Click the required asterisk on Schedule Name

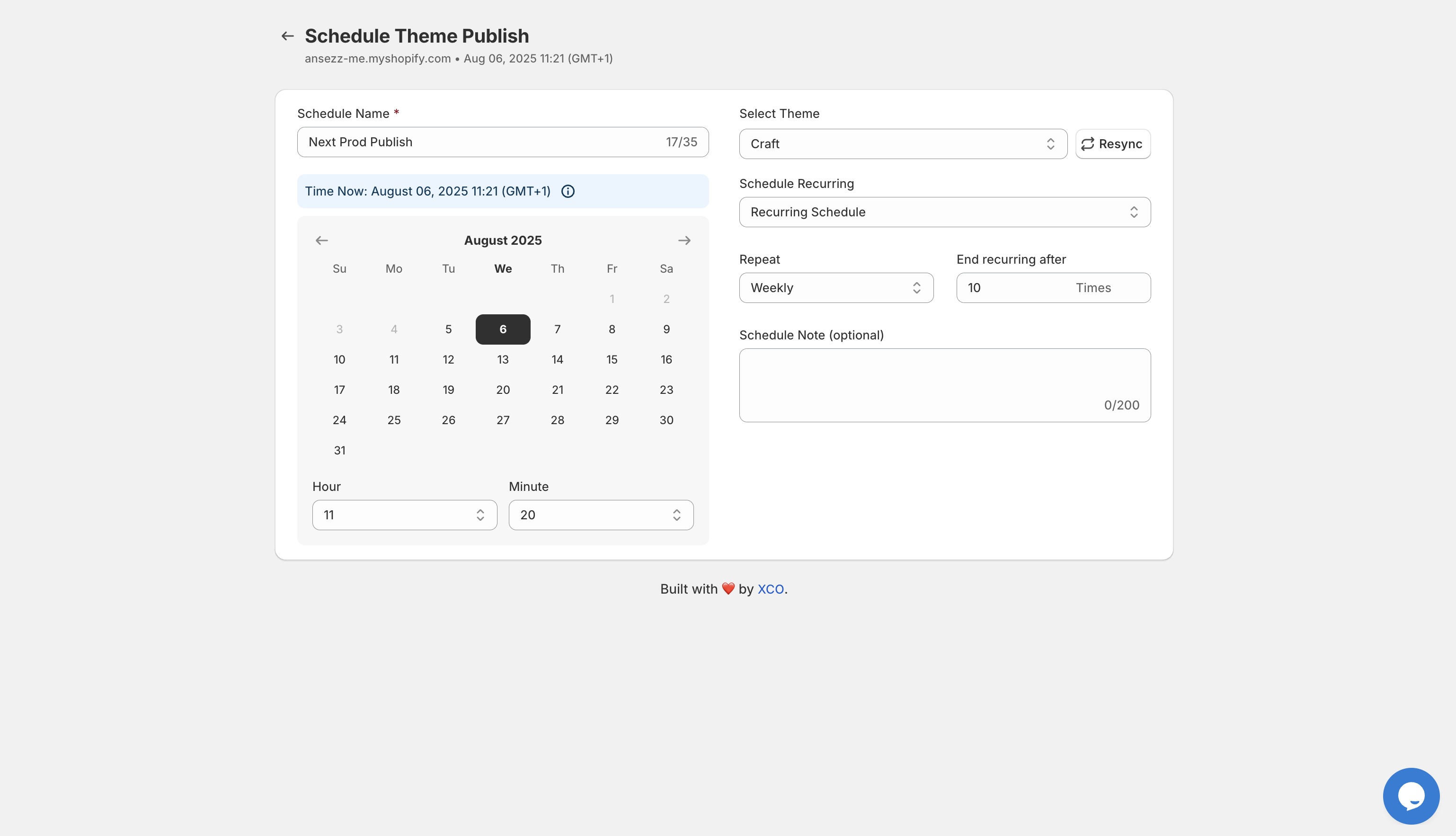click(397, 113)
